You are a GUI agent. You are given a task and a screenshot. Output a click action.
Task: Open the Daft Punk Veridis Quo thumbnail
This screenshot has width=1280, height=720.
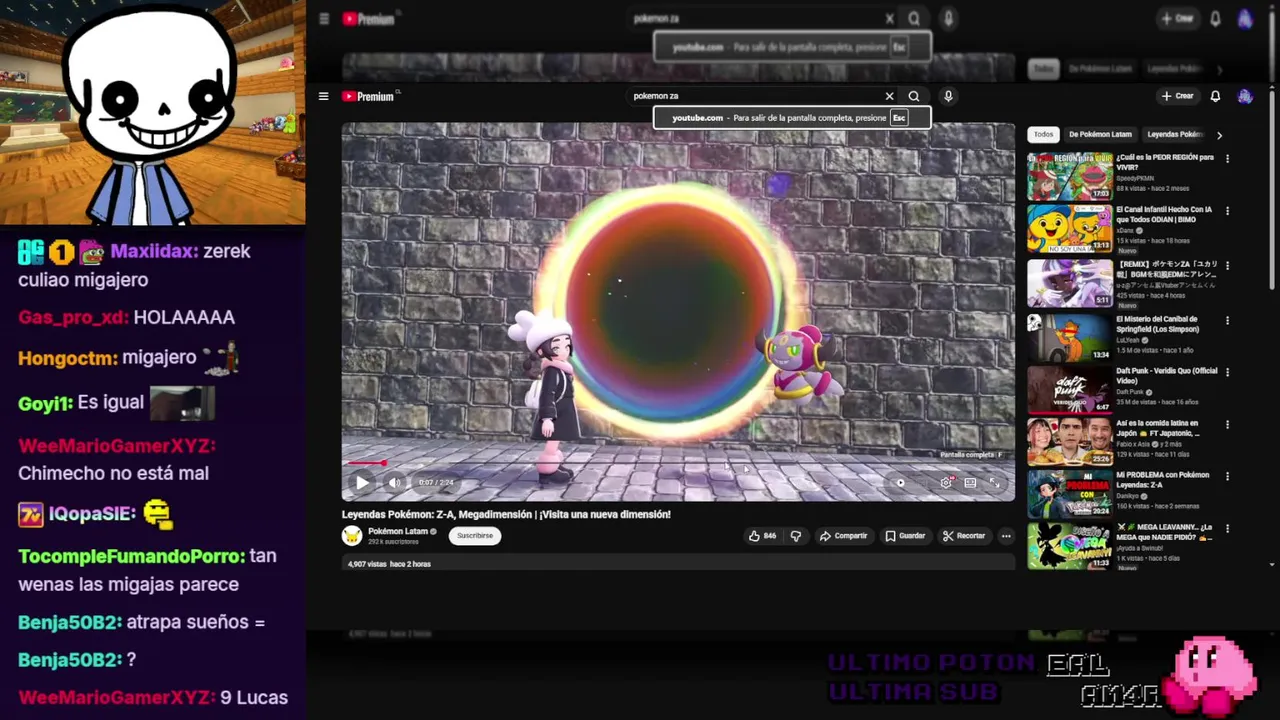1070,388
